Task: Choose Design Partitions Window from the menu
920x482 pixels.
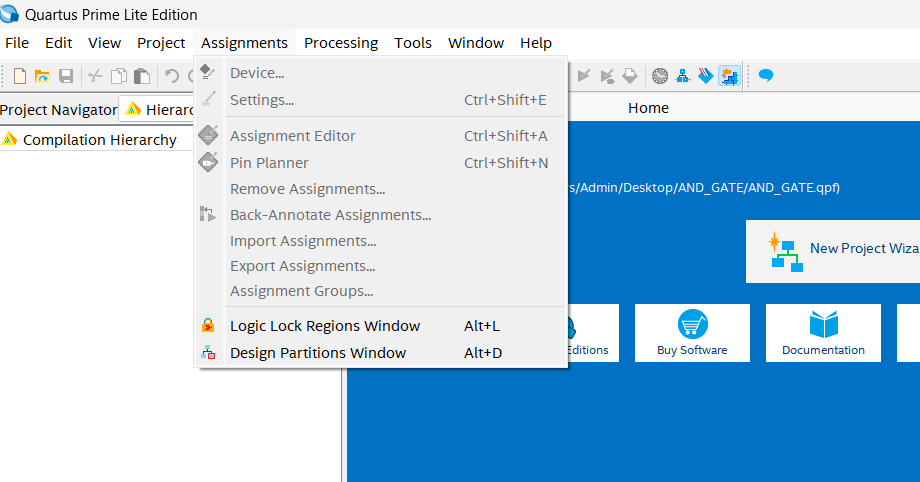Action: click(x=318, y=353)
